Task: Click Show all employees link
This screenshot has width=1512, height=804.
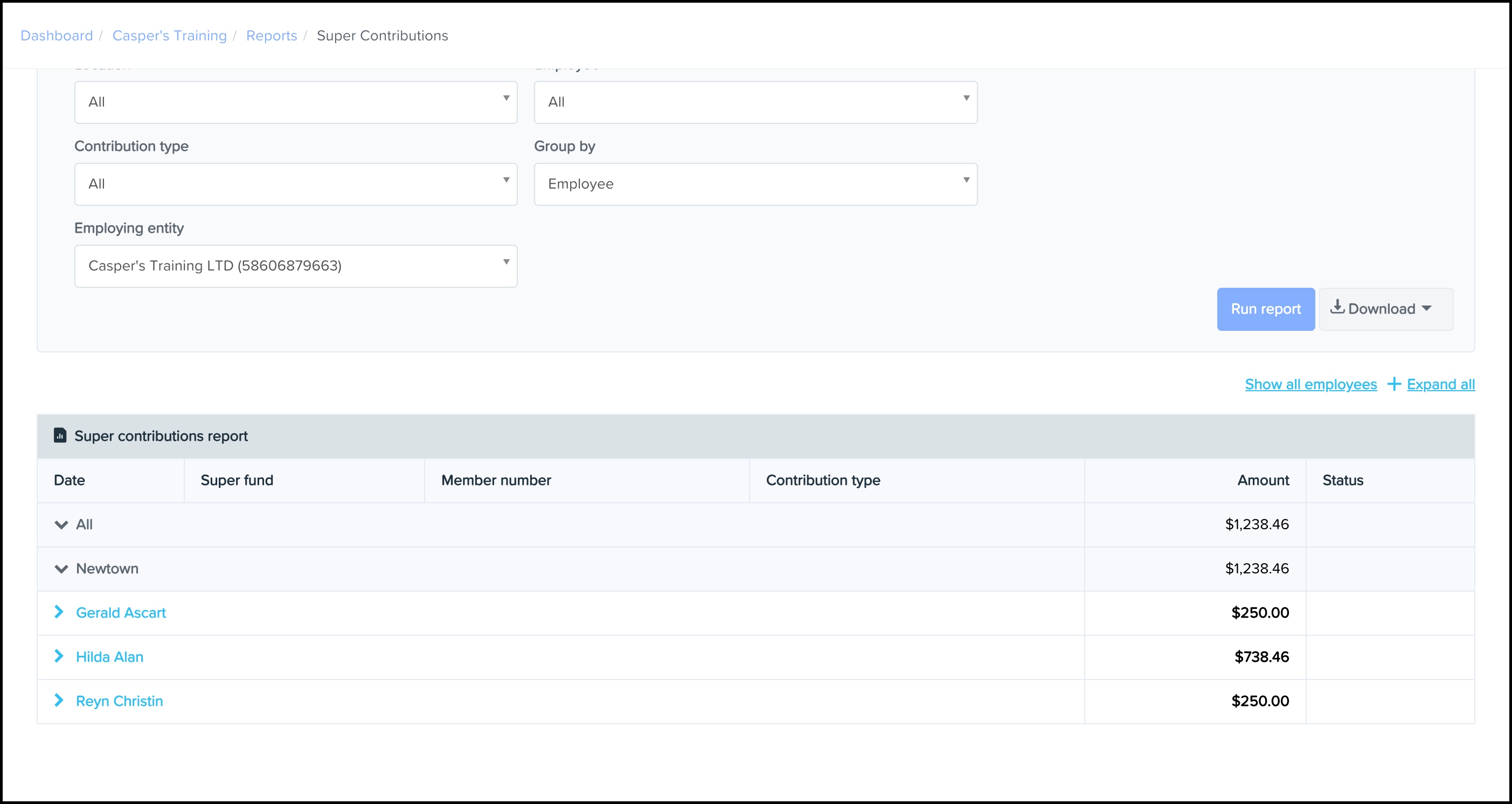Action: tap(1310, 384)
